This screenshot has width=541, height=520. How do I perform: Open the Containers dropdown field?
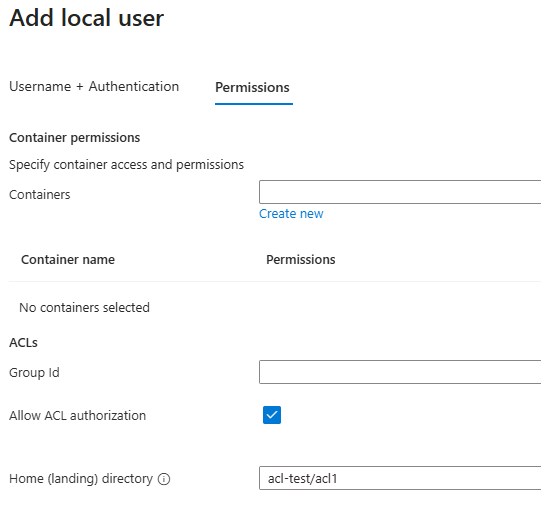(400, 192)
